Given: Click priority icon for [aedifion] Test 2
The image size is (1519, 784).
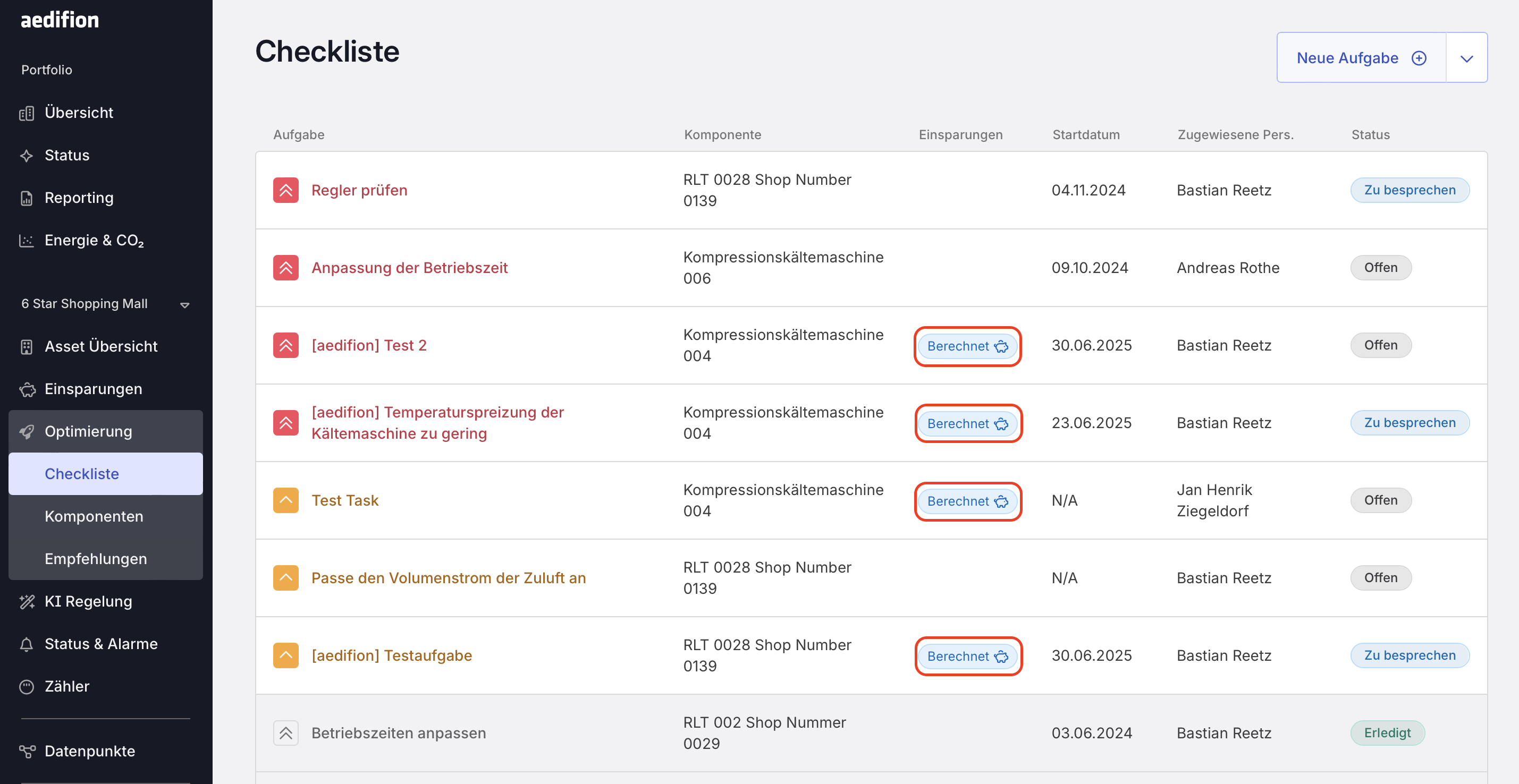Looking at the screenshot, I should click(286, 345).
